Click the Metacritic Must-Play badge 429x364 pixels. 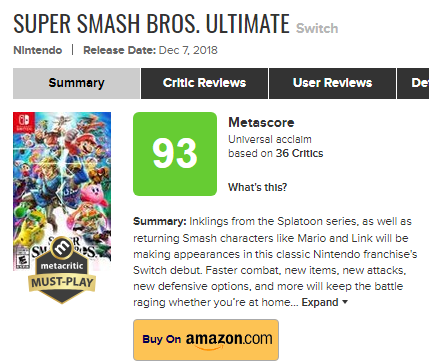[62, 270]
